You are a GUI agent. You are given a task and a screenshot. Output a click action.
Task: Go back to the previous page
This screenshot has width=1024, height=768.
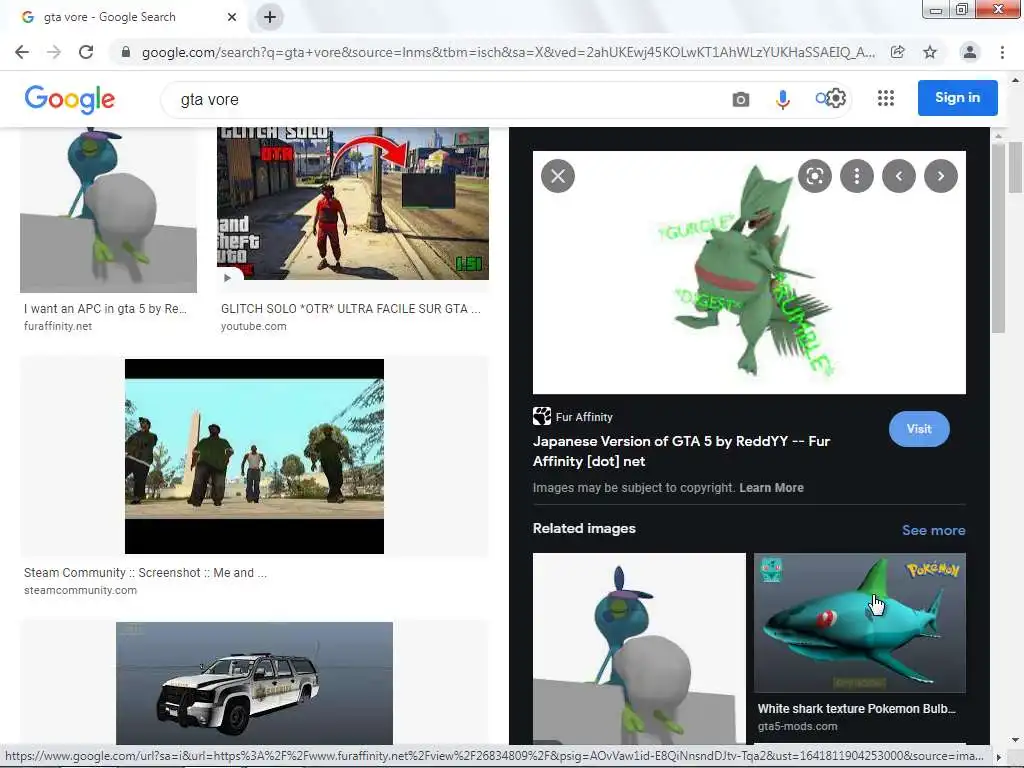pos(22,52)
